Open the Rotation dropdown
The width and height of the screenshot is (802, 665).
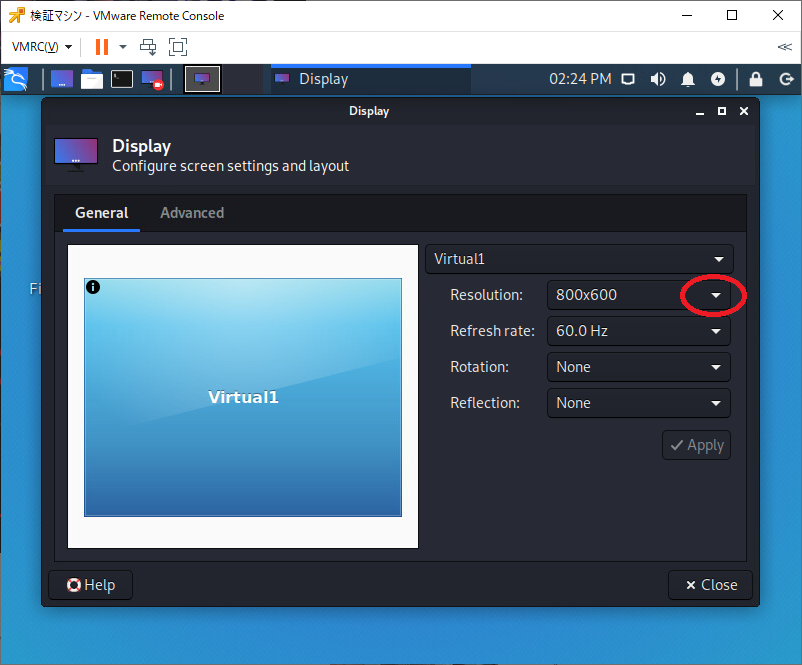[638, 367]
